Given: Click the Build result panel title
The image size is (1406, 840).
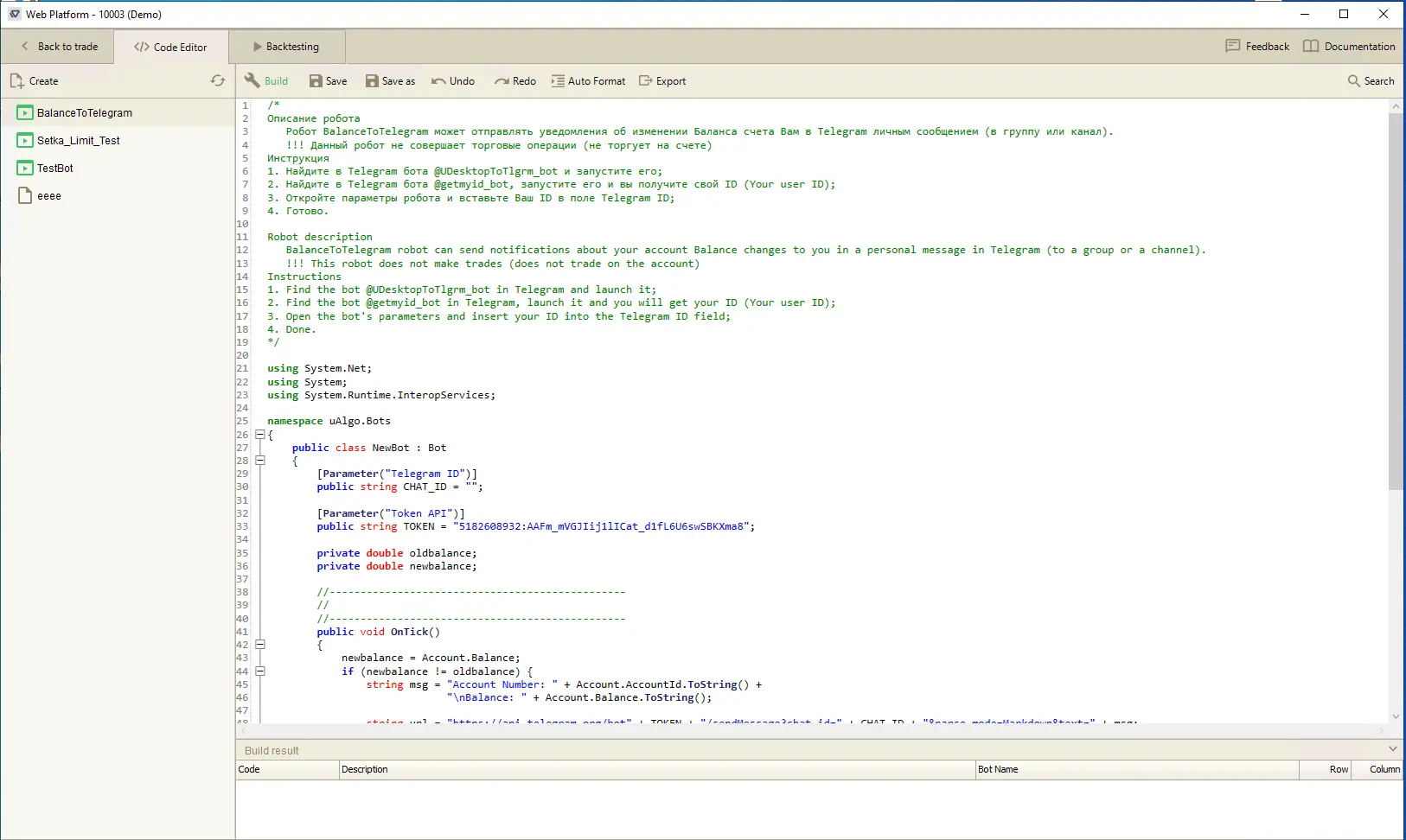Looking at the screenshot, I should point(272,750).
